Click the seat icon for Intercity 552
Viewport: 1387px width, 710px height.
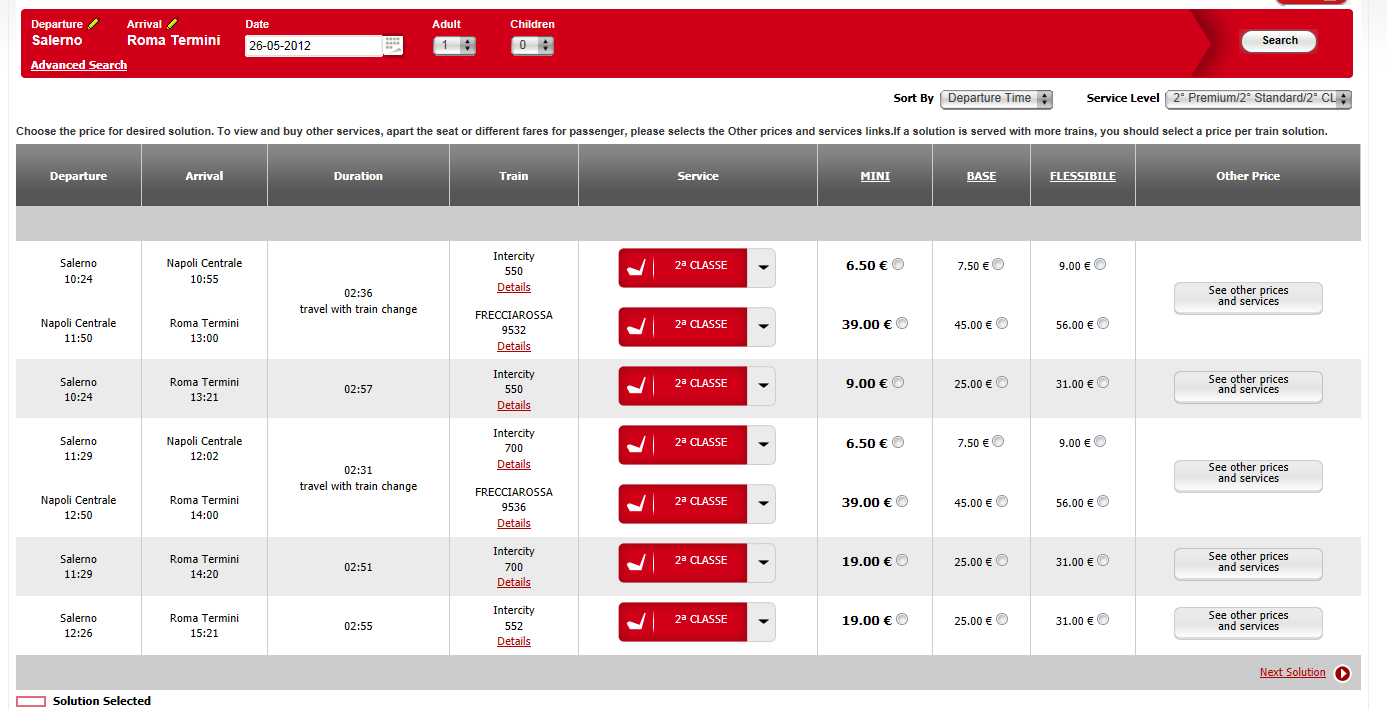pos(638,620)
